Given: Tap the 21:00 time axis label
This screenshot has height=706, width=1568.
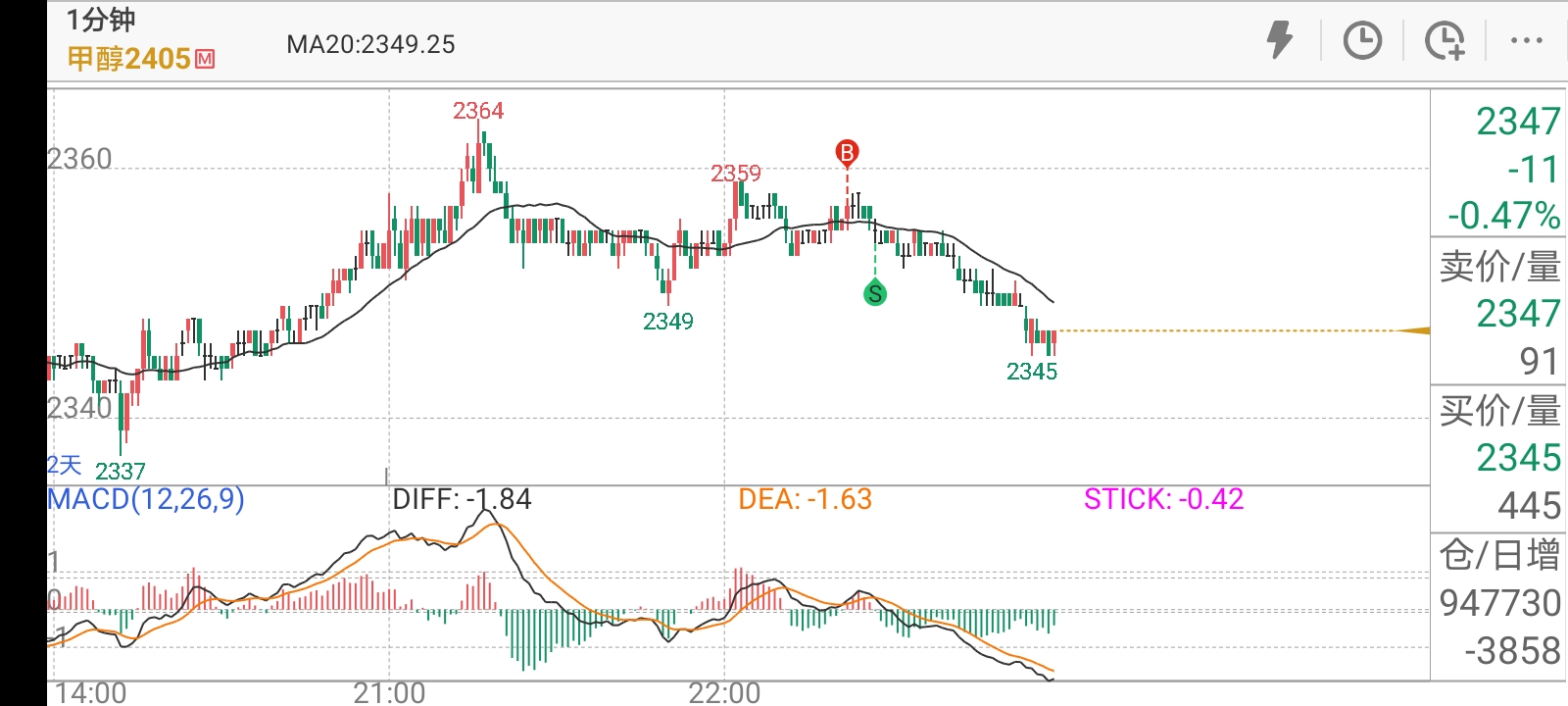Looking at the screenshot, I should 389,693.
